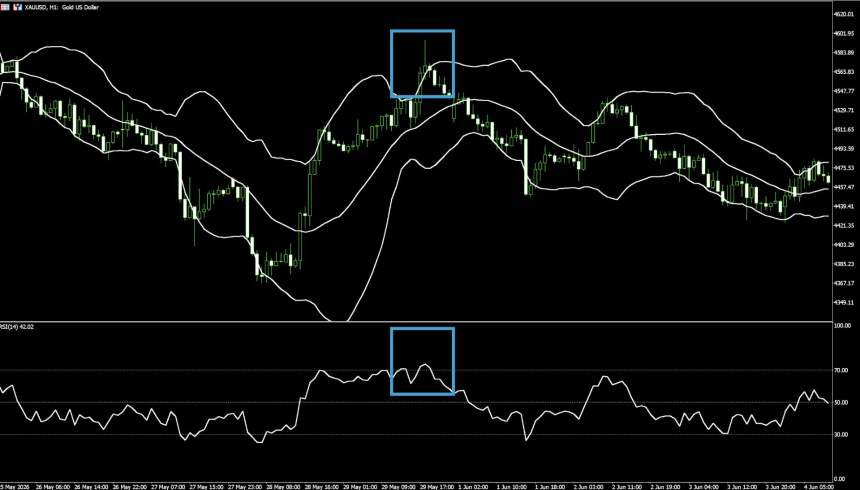The width and height of the screenshot is (860, 490).
Task: Click the RSI 50.00 level label
Action: (841, 403)
